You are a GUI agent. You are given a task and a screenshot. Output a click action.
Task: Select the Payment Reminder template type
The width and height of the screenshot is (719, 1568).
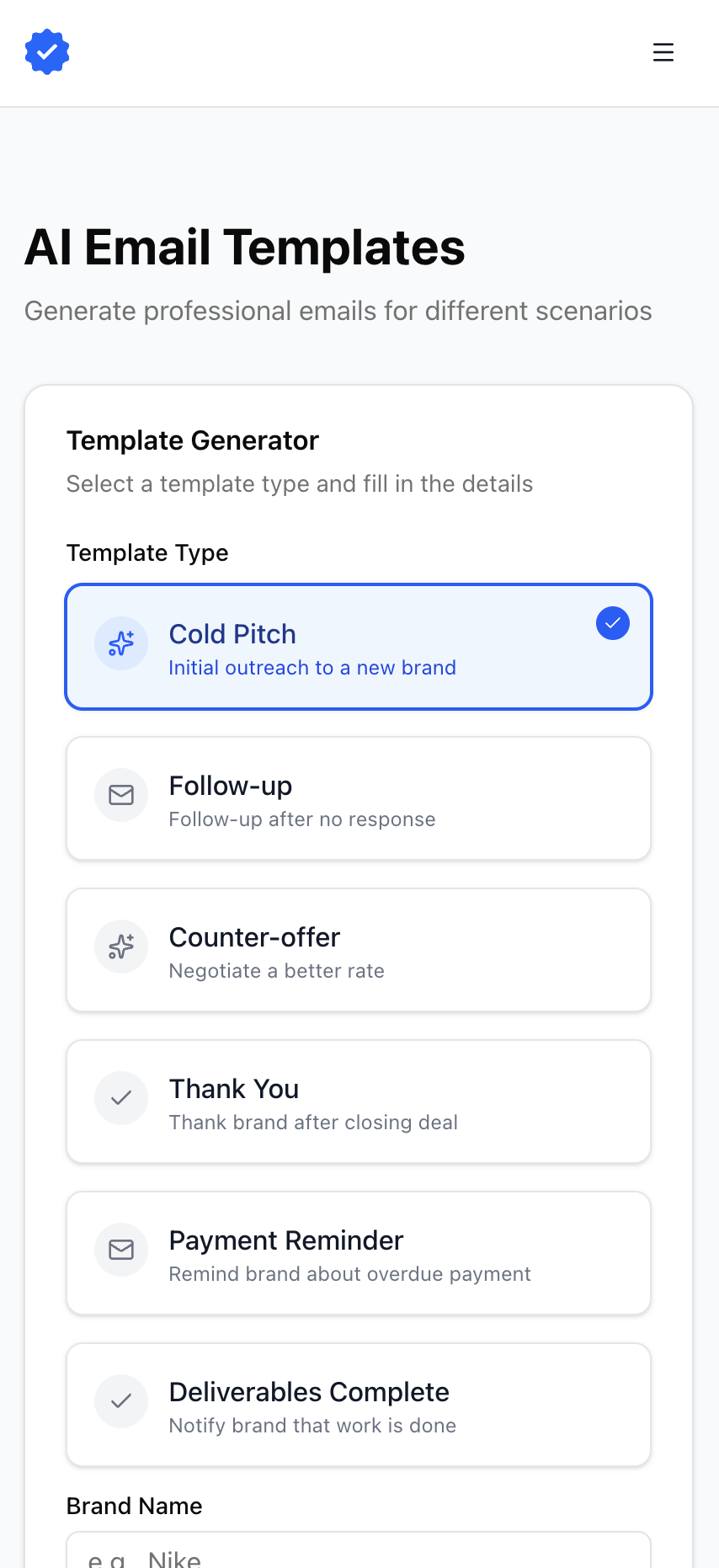click(x=359, y=1252)
